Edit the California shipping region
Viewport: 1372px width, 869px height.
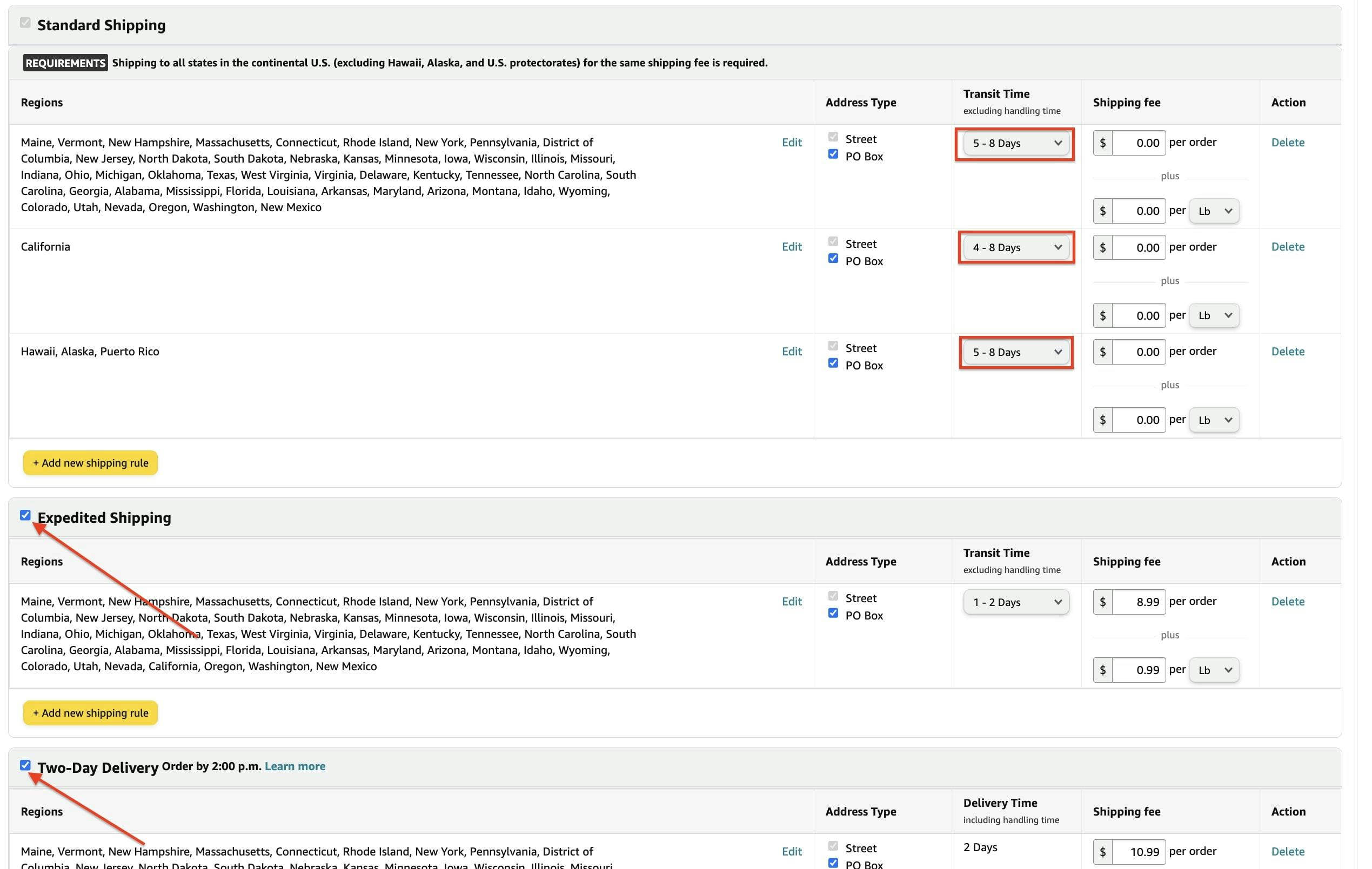[792, 247]
